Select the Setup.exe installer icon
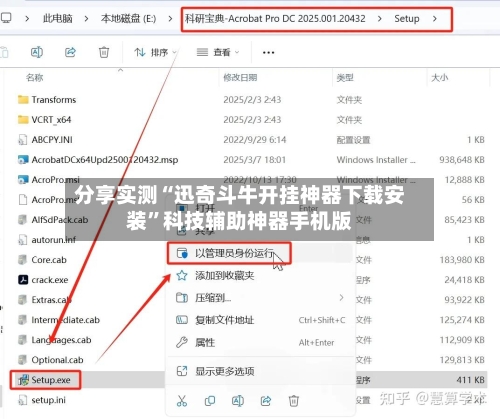 coord(23,380)
